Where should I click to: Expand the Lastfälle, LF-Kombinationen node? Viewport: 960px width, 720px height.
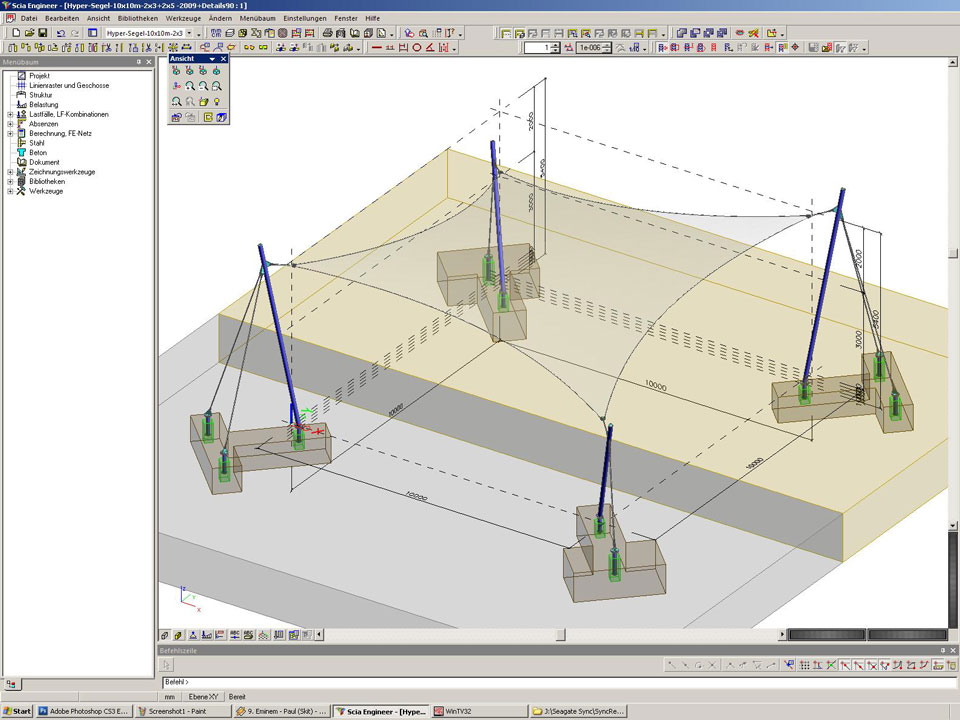[x=10, y=114]
